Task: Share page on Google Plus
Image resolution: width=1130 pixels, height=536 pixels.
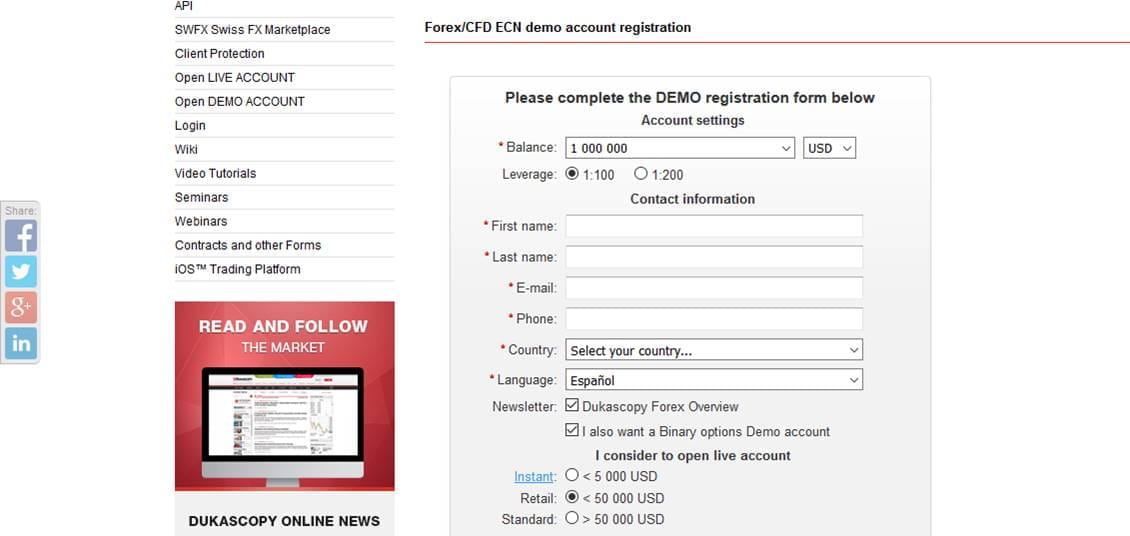Action: click(x=21, y=308)
